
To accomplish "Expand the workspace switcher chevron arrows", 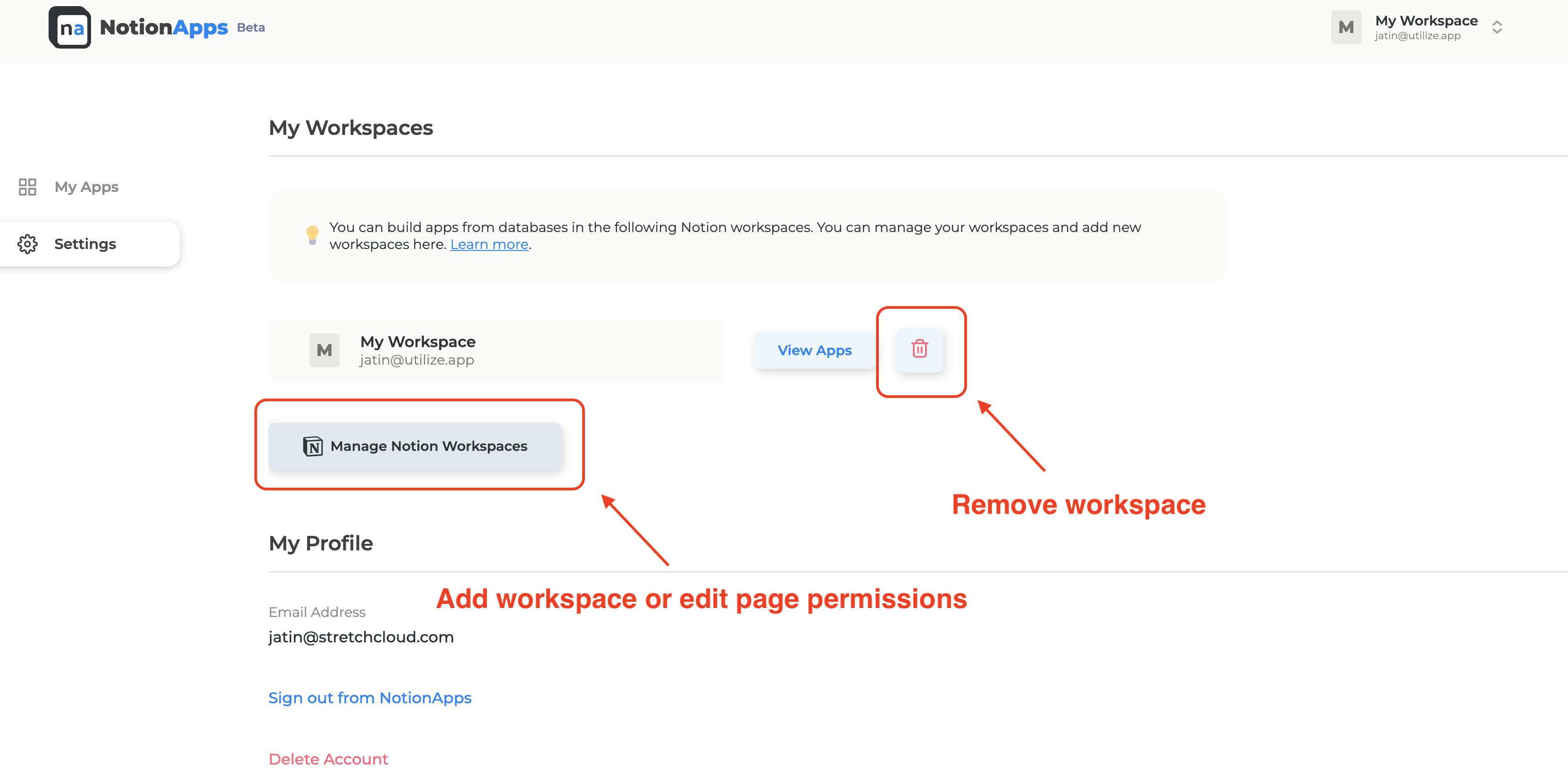I will click(1497, 27).
